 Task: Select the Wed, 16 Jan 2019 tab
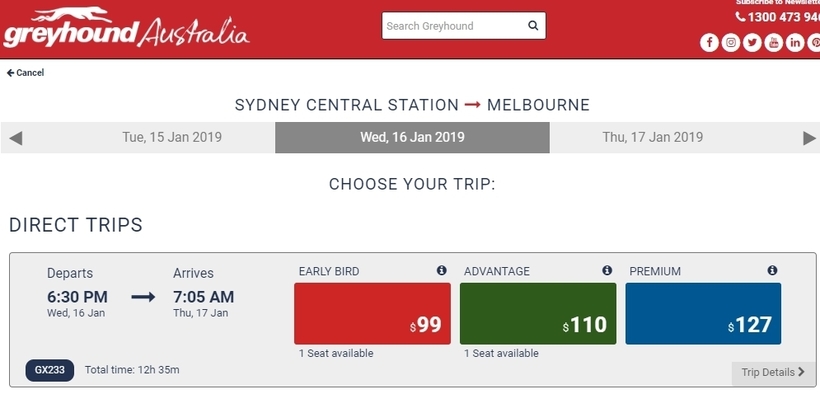412,138
